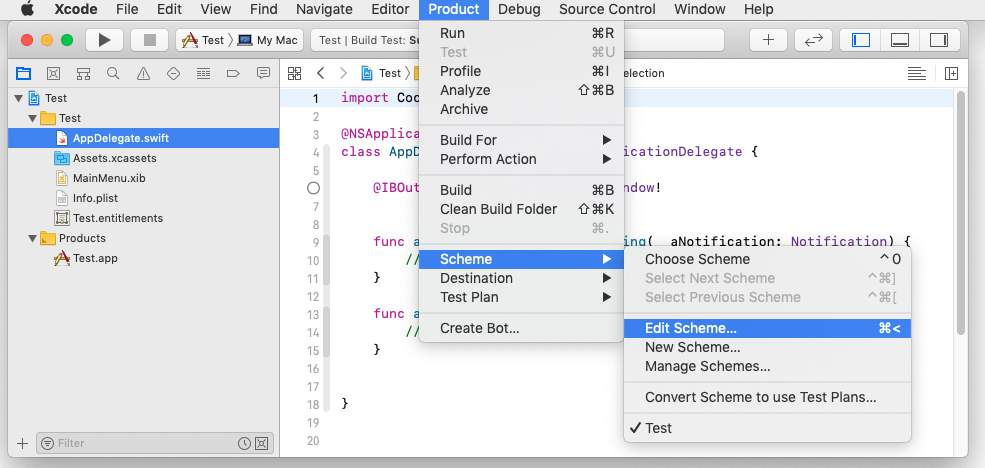Viewport: 985px width, 468px height.
Task: Click the related items grid icon
Action: [294, 73]
